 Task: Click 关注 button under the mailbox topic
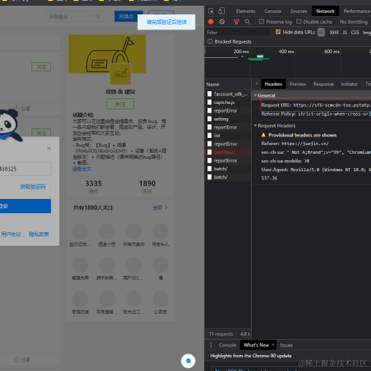click(120, 104)
